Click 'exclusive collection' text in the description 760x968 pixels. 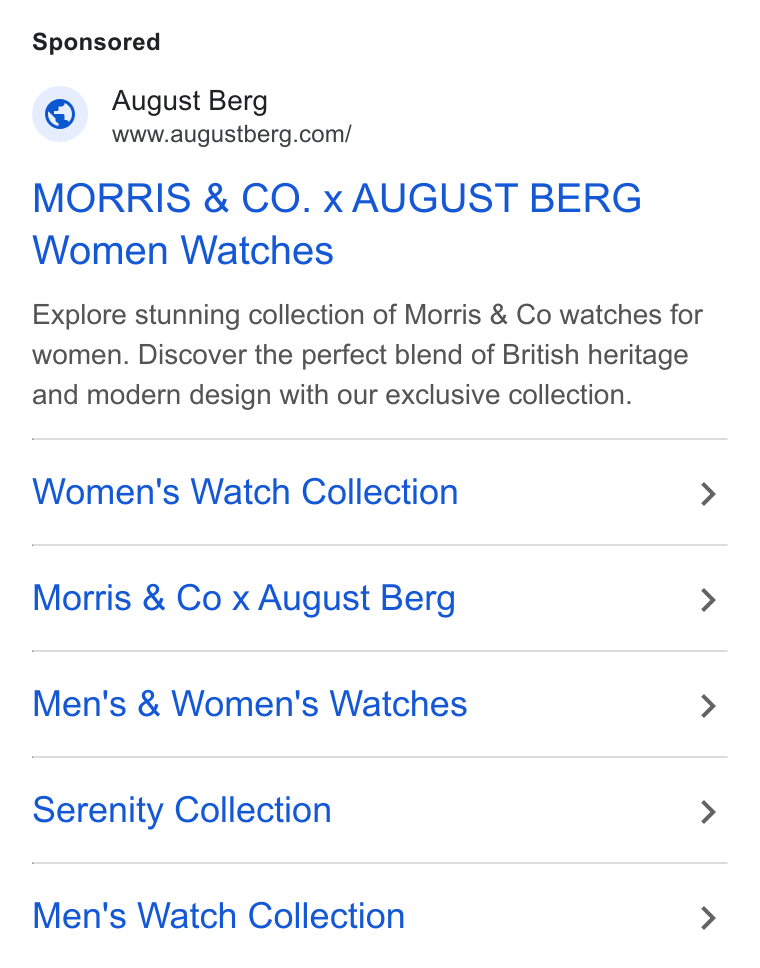pyautogui.click(x=506, y=395)
